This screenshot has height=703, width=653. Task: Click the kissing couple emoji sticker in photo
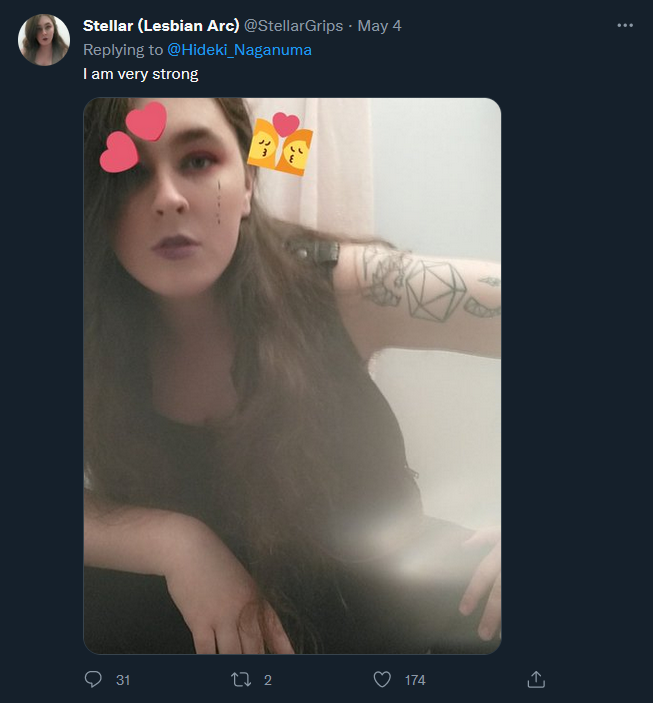click(281, 143)
